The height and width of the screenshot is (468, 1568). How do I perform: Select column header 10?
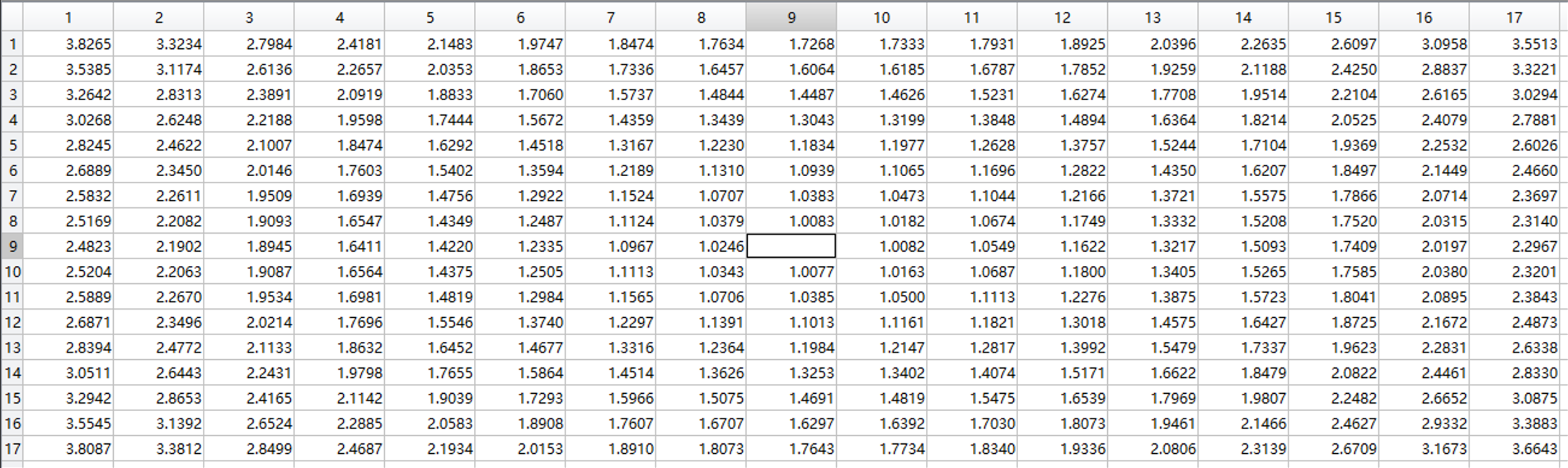[x=881, y=17]
